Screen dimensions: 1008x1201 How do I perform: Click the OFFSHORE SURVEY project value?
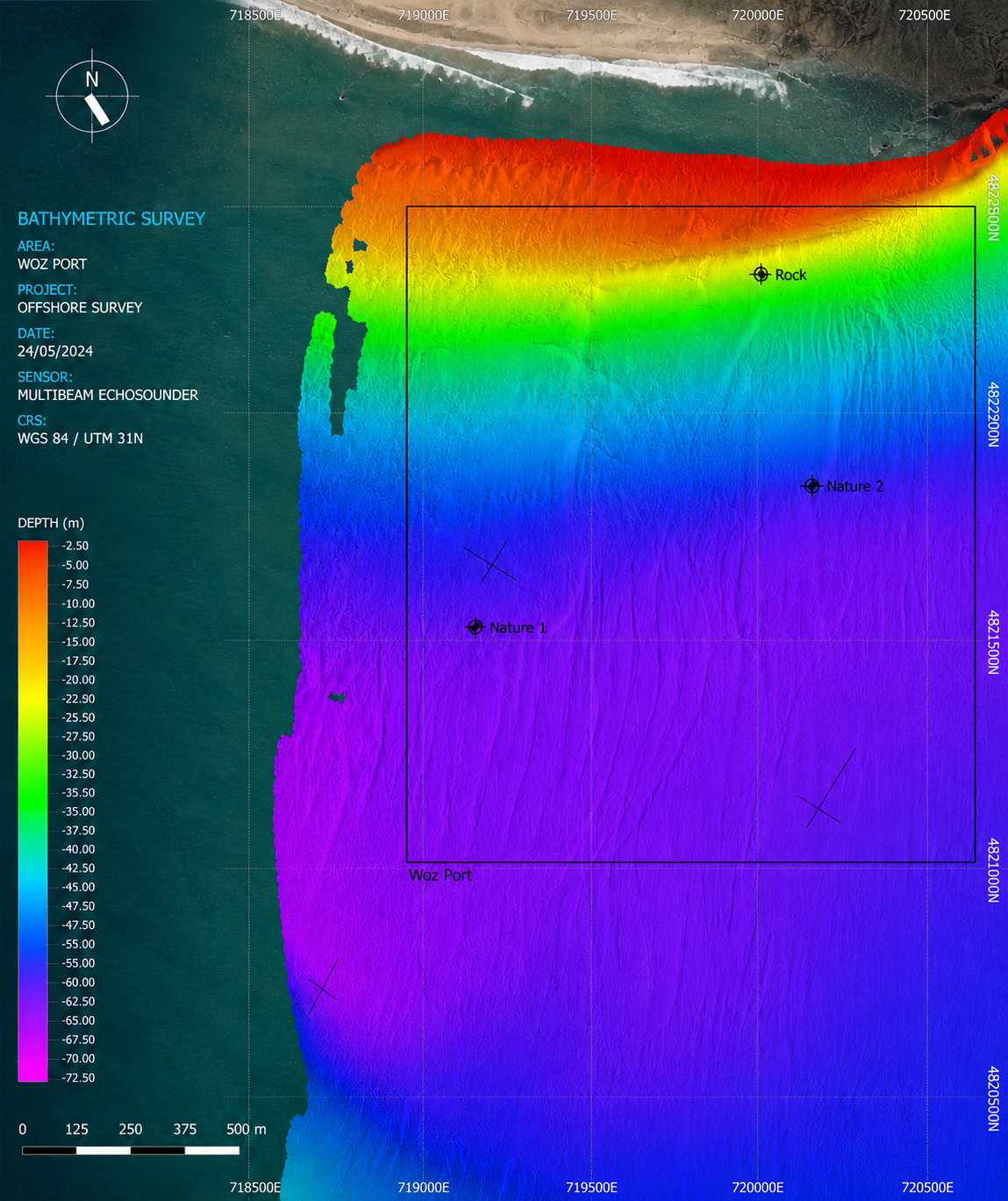click(x=80, y=308)
